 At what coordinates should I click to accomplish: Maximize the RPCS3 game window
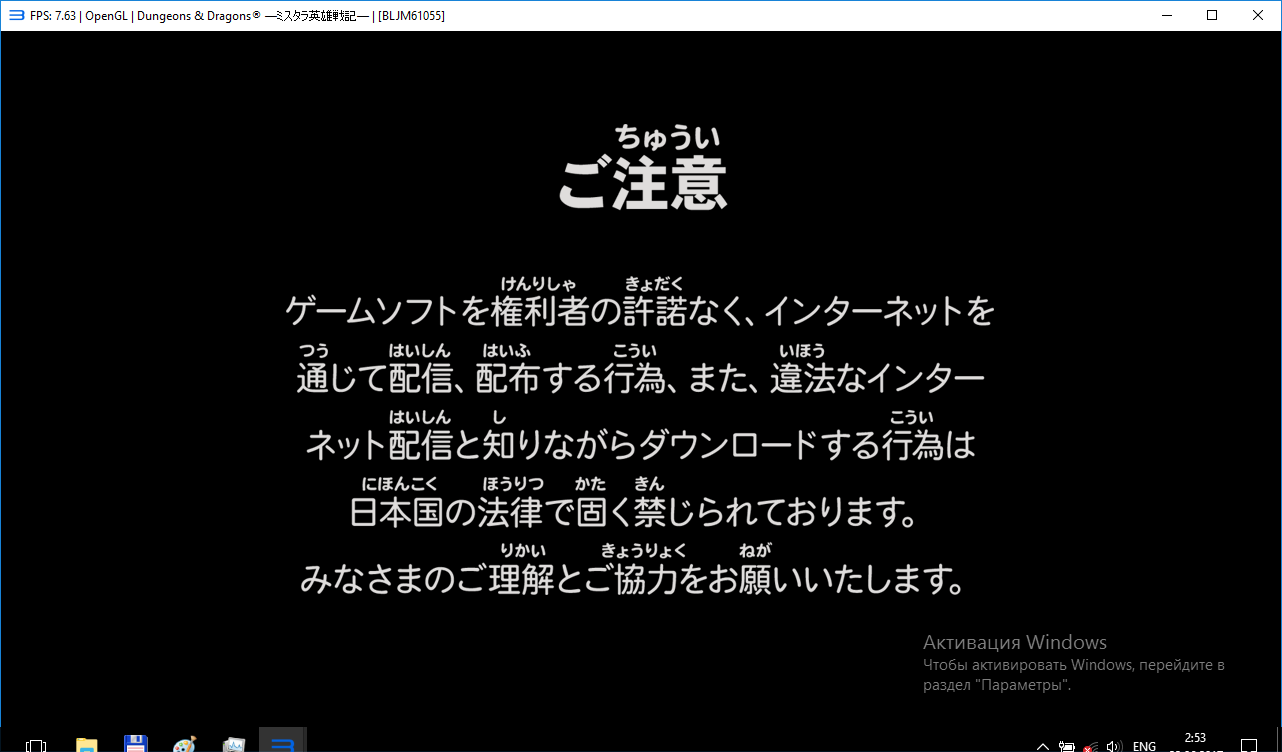coord(1212,16)
